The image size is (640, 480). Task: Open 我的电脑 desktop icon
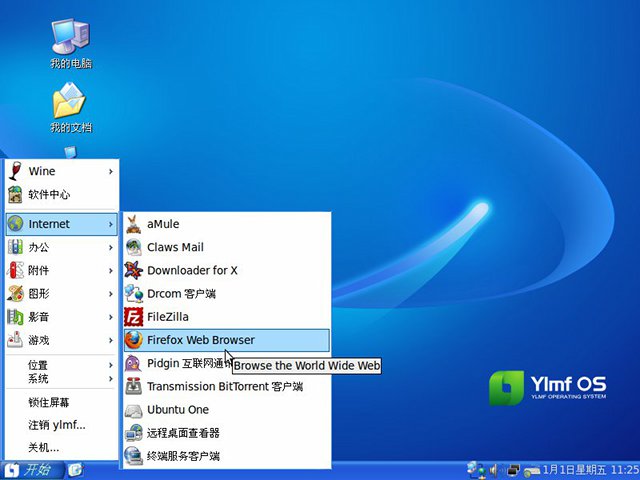click(71, 44)
